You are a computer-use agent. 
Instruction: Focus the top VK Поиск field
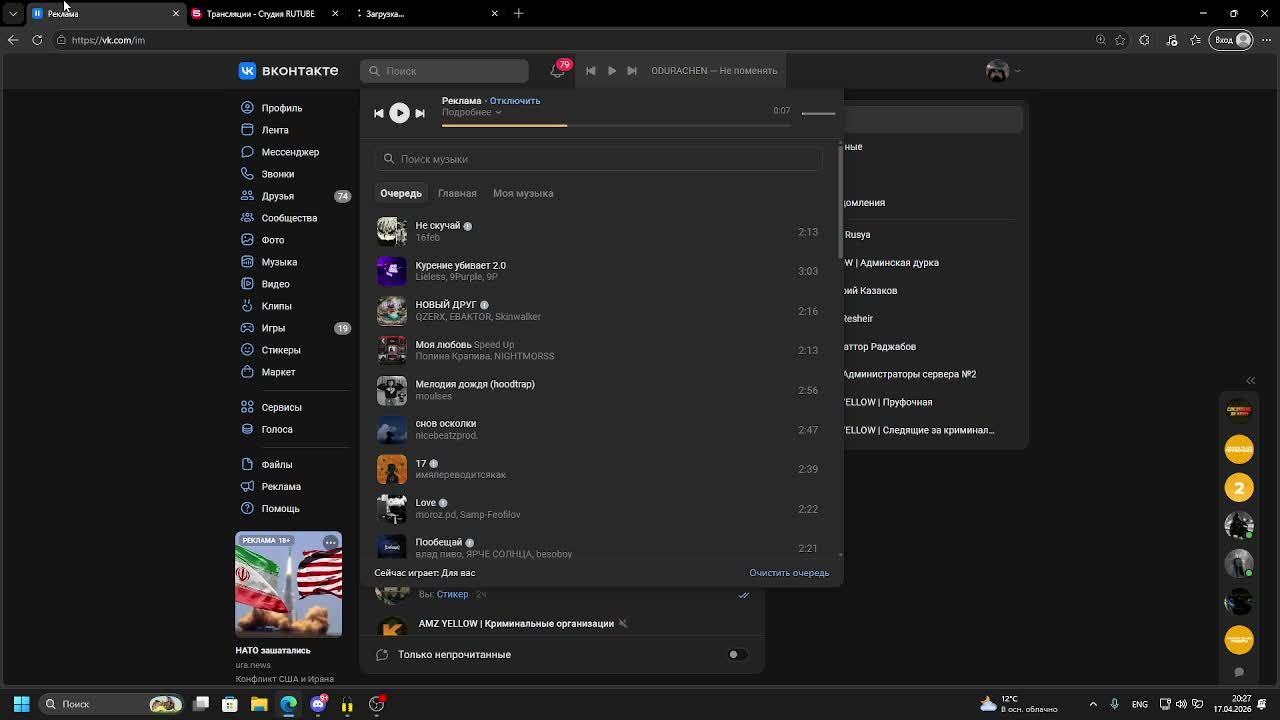(x=444, y=71)
